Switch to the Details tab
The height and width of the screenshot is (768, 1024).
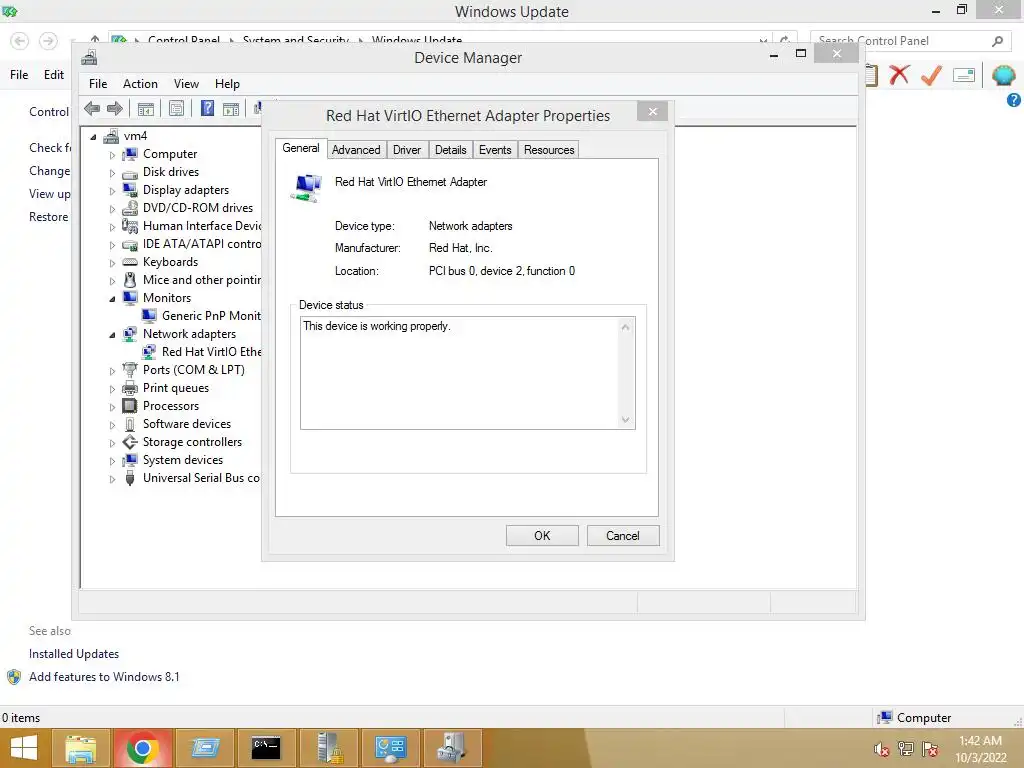click(451, 150)
